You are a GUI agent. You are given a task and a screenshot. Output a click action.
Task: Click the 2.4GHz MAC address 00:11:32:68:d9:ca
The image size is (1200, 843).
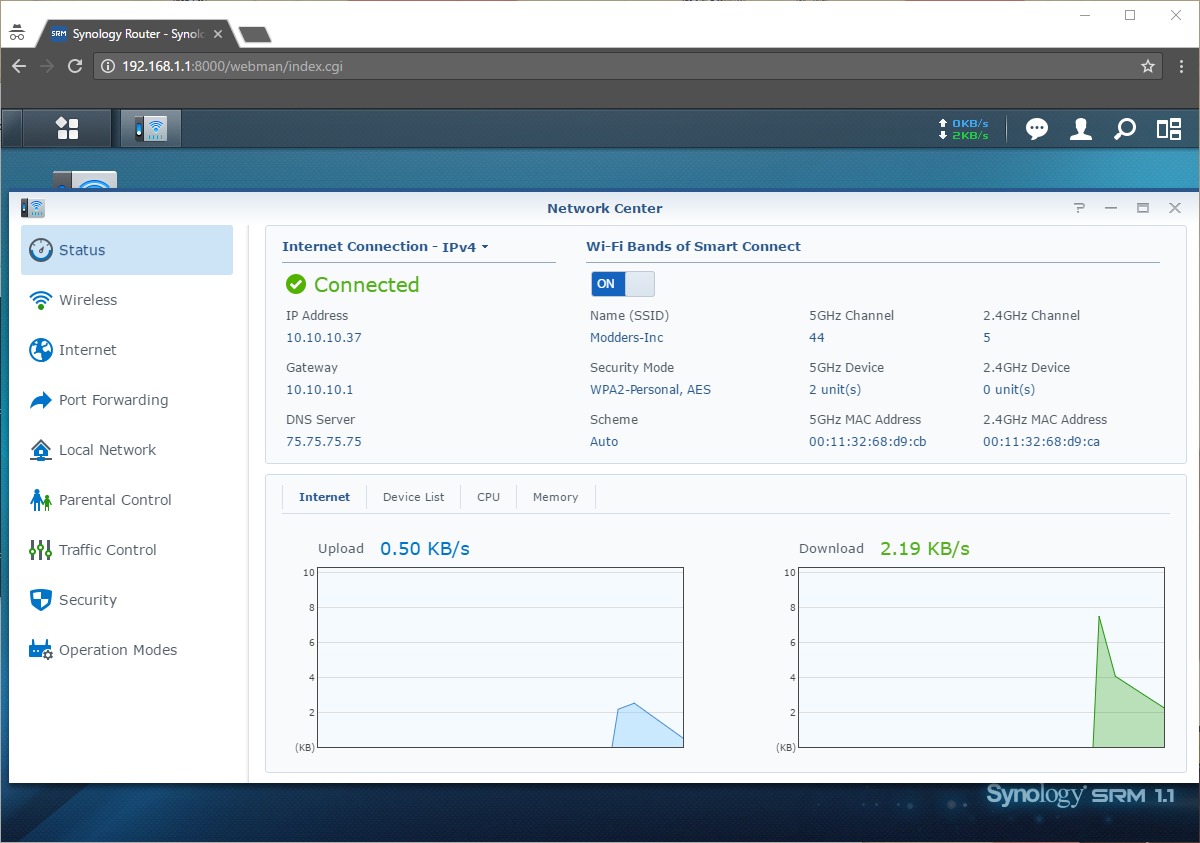1042,442
